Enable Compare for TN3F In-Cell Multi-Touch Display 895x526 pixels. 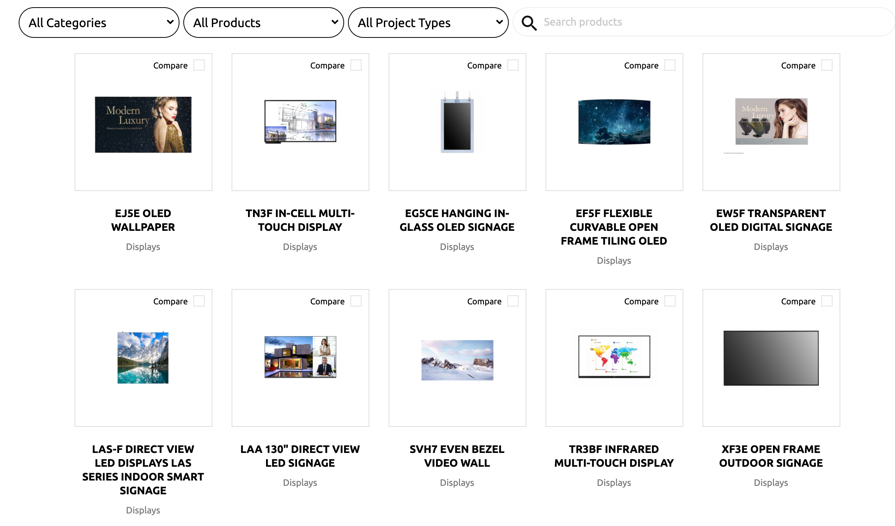356,65
